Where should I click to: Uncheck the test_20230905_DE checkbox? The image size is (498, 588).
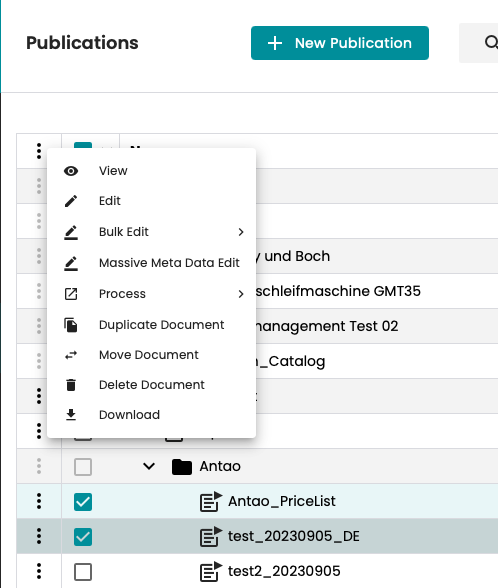pos(83,537)
